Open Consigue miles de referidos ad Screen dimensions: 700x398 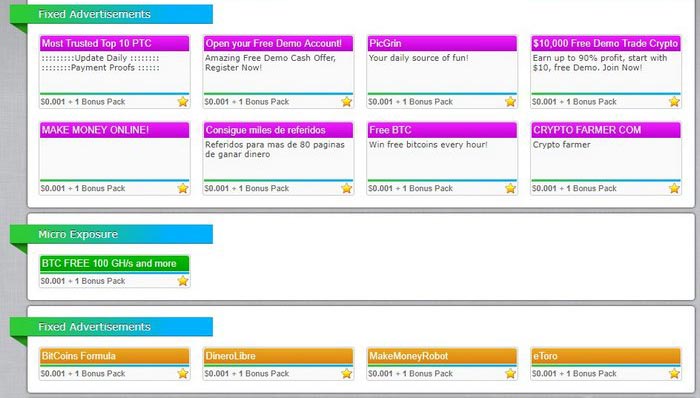278,130
